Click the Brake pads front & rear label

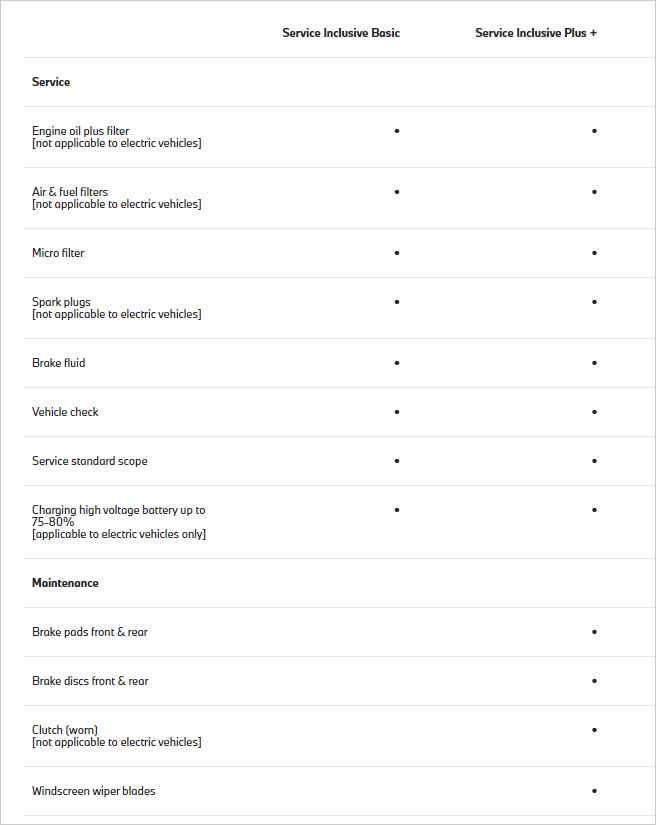90,632
